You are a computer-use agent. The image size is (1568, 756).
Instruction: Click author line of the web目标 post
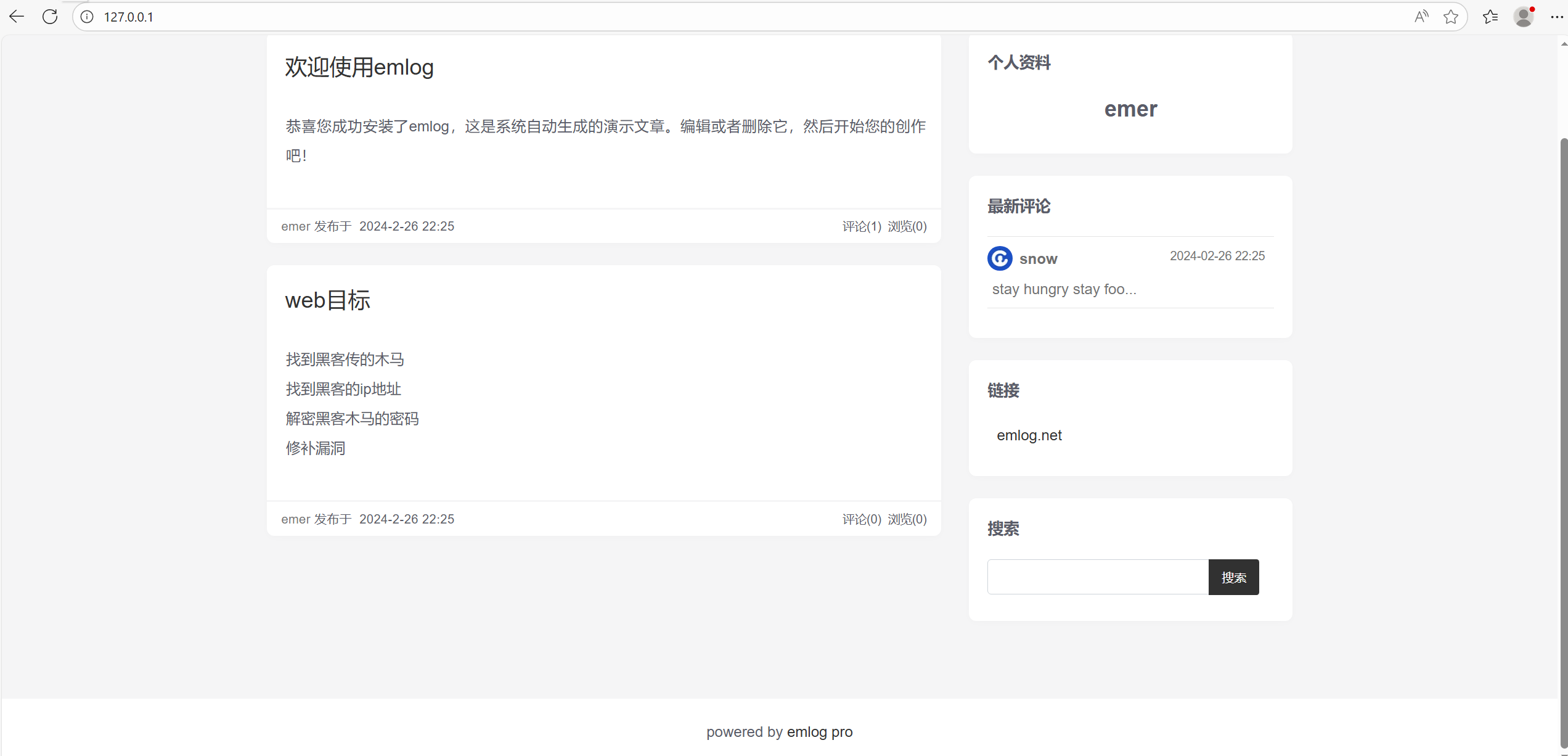coord(368,519)
